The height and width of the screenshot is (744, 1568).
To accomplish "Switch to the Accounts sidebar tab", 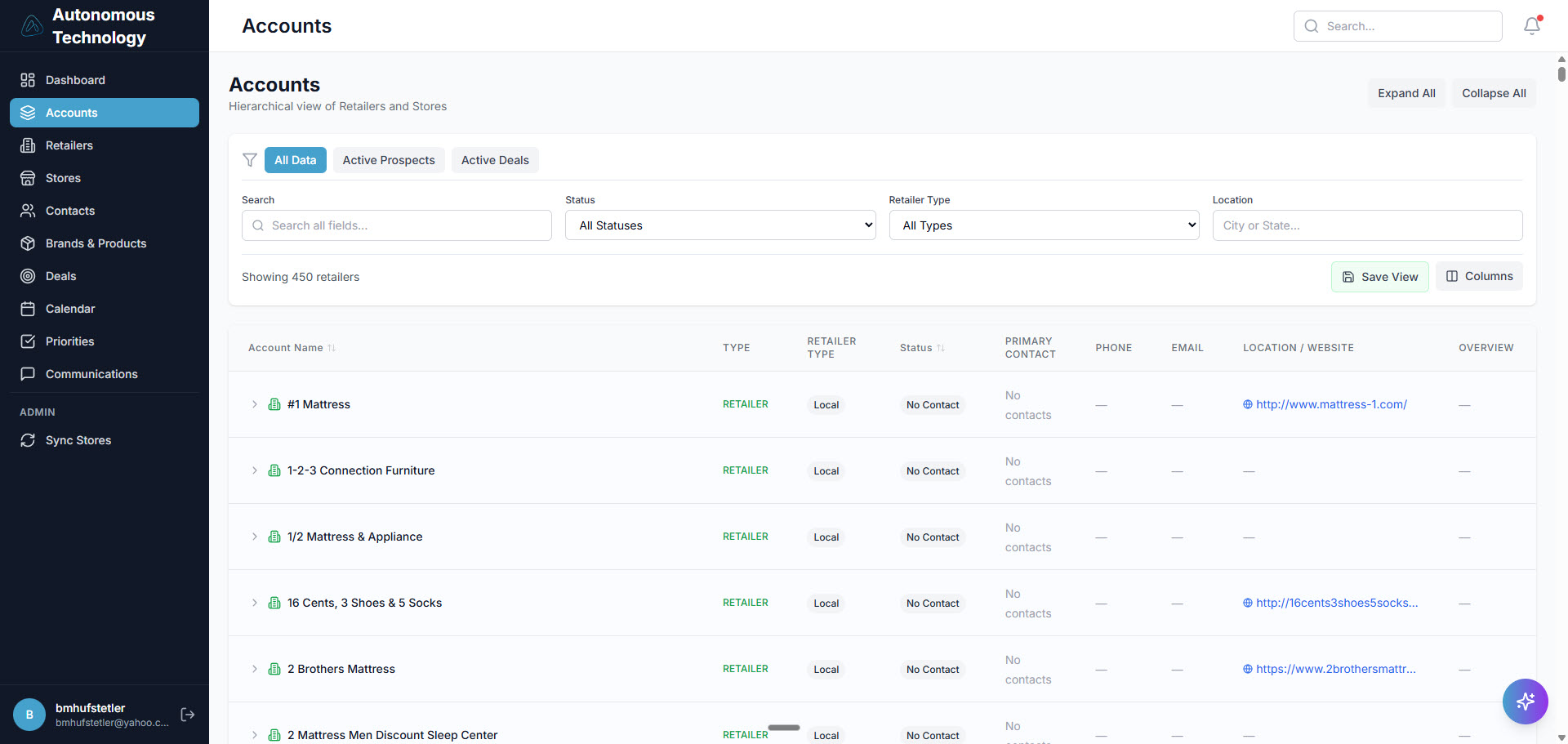I will click(71, 113).
